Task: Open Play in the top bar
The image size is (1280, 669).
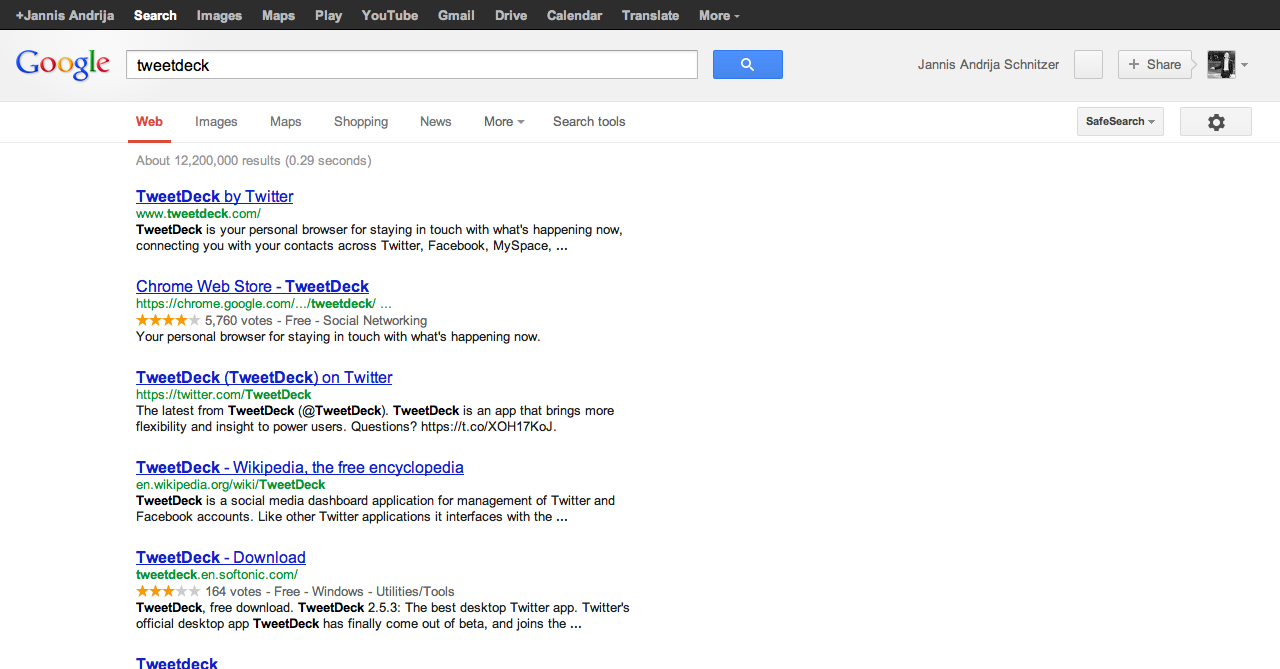Action: 328,15
